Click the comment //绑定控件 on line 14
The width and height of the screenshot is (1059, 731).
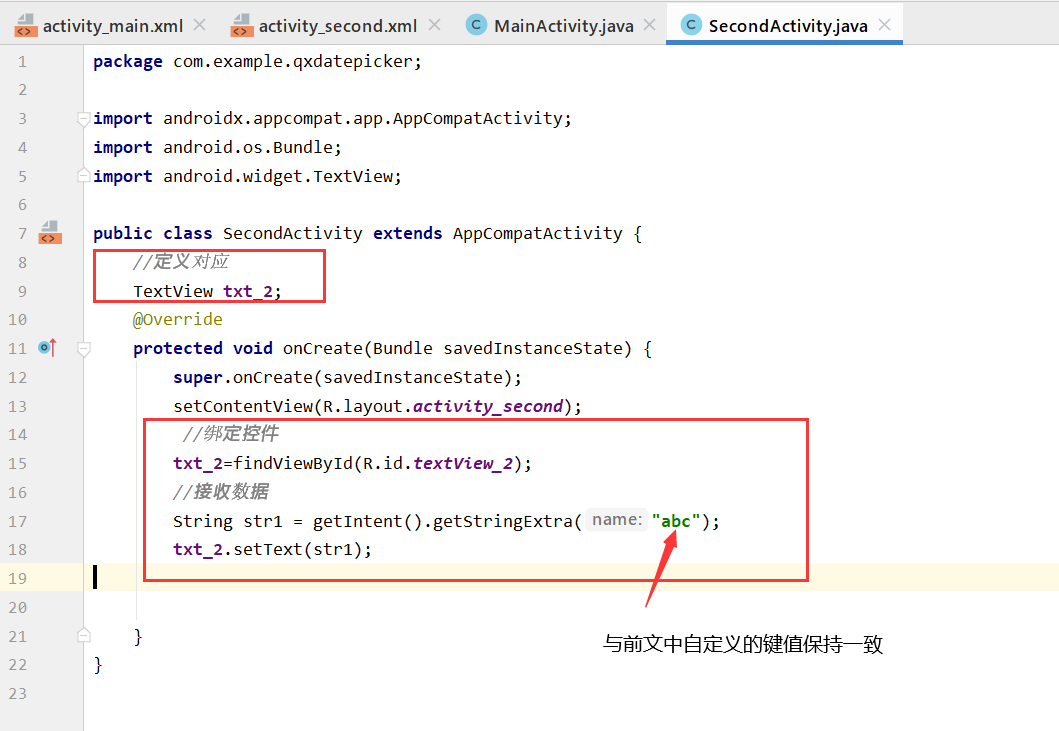tap(231, 434)
